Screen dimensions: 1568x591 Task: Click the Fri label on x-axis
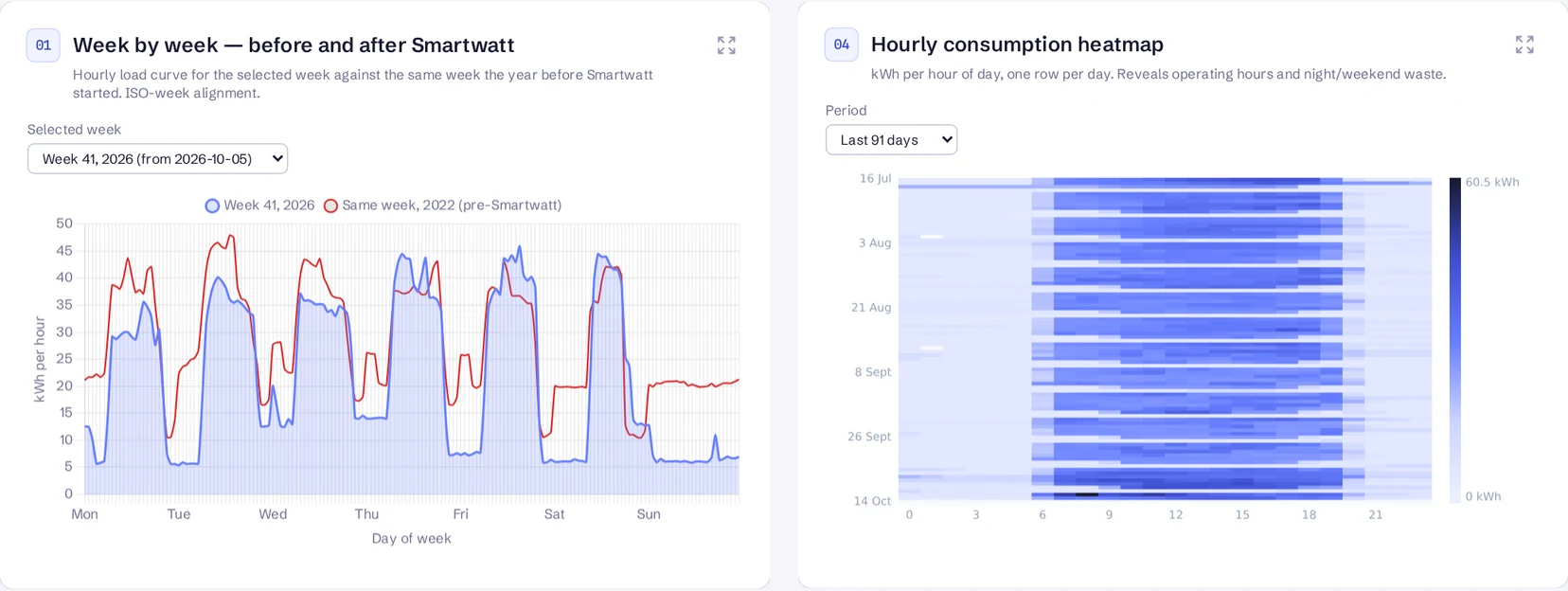tap(460, 514)
